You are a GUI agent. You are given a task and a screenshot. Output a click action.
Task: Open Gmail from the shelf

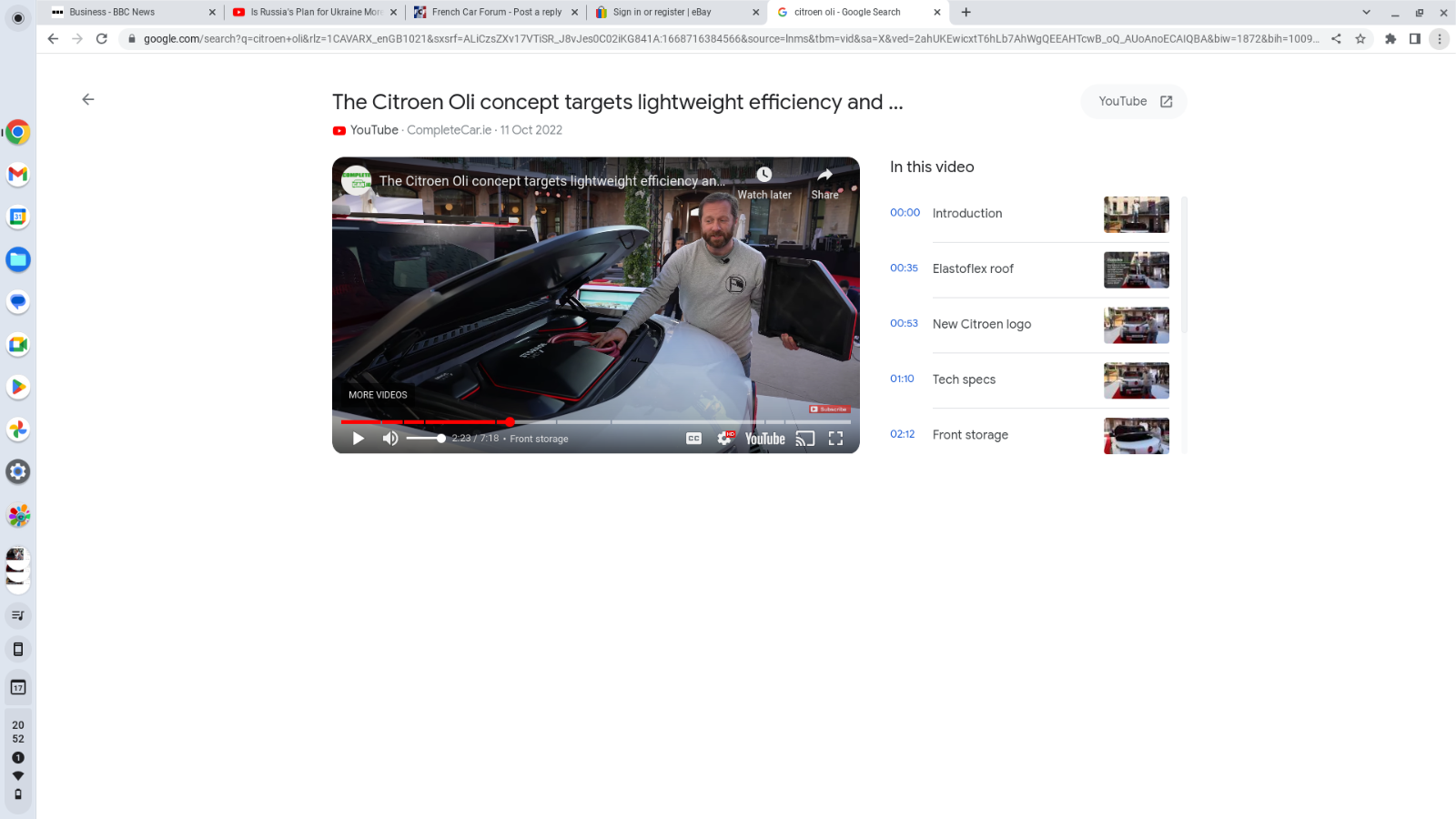click(x=17, y=174)
